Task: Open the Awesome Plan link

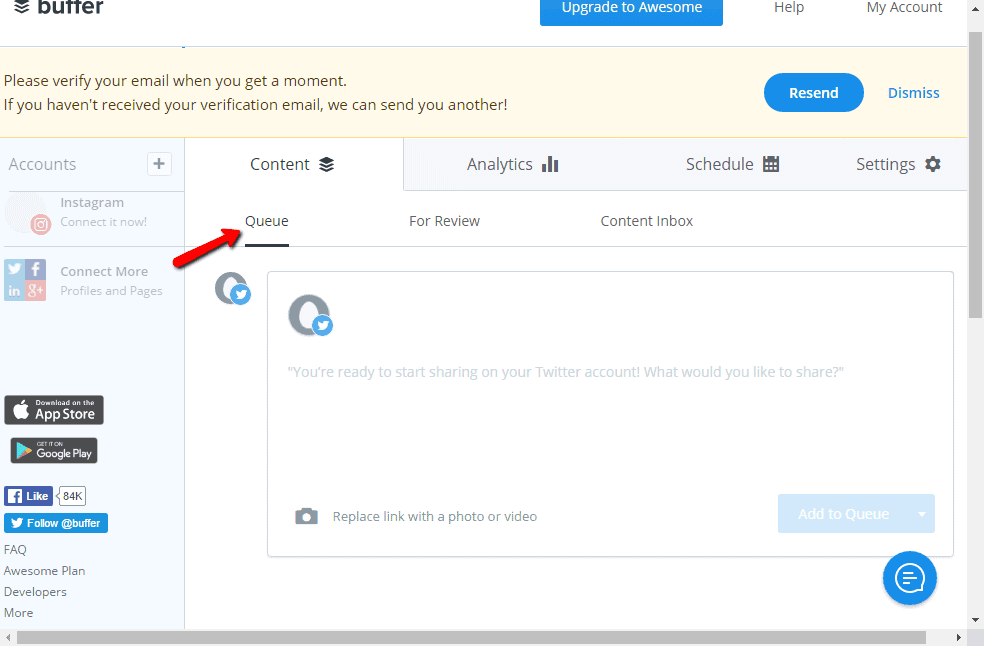Action: pyautogui.click(x=45, y=571)
